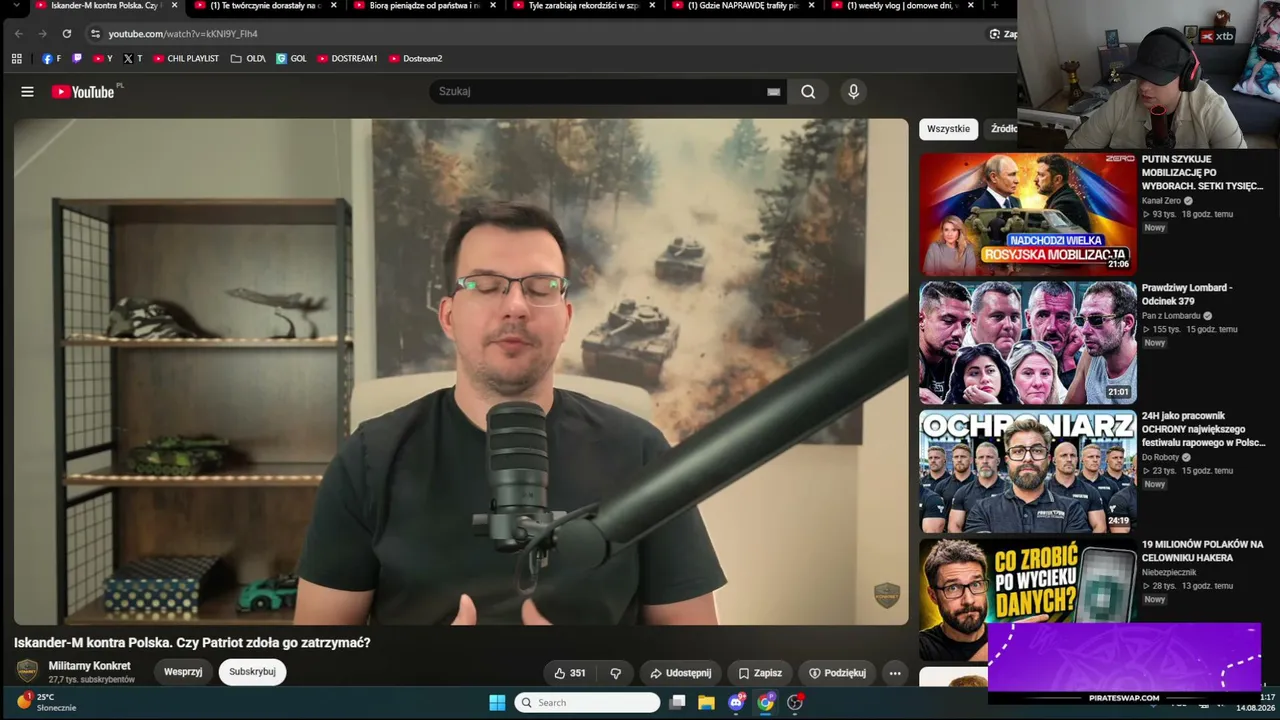This screenshot has width=1280, height=720.
Task: Open the Militarny Konkret channel name link
Action: pos(89,666)
